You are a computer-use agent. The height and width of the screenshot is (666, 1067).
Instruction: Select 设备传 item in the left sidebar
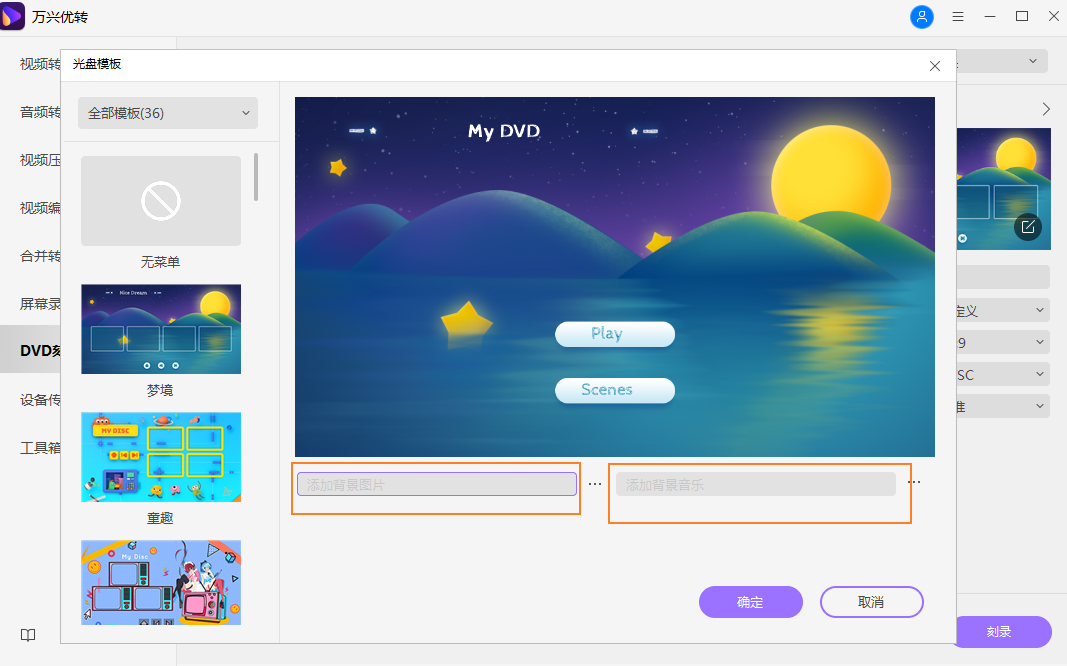click(40, 399)
